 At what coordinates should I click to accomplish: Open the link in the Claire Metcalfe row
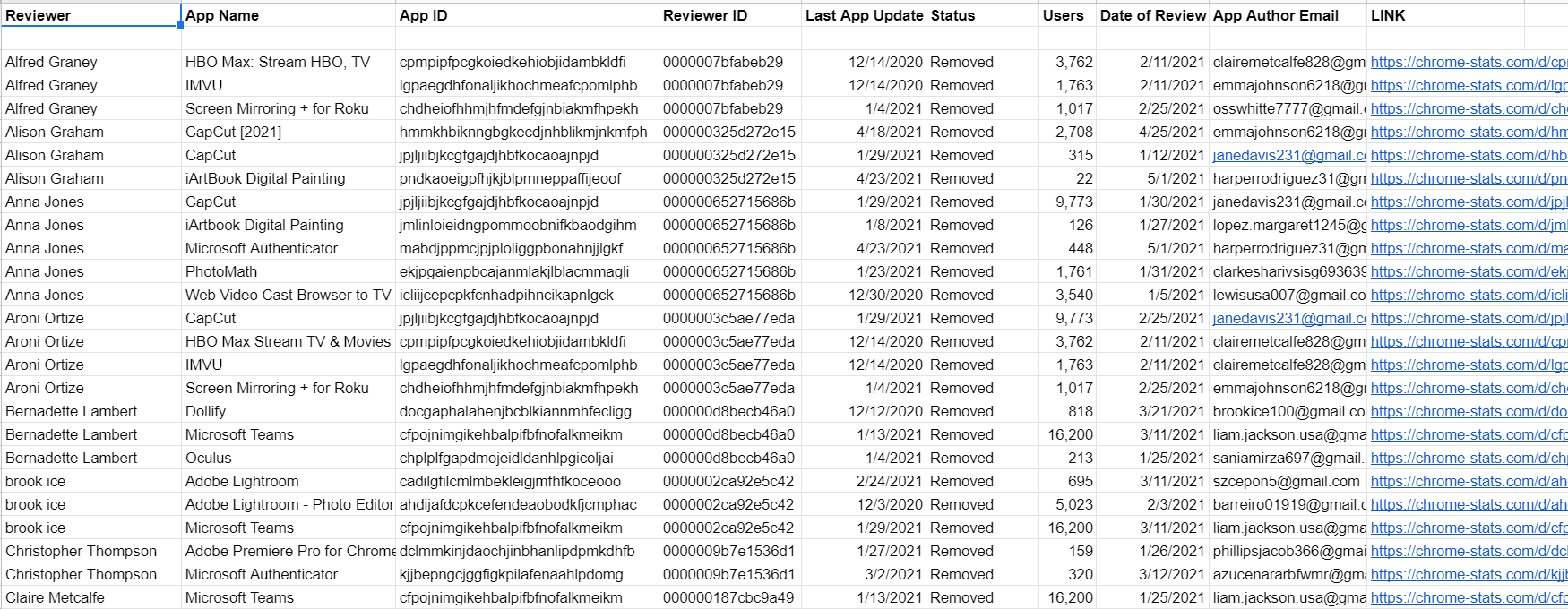pos(1469,597)
